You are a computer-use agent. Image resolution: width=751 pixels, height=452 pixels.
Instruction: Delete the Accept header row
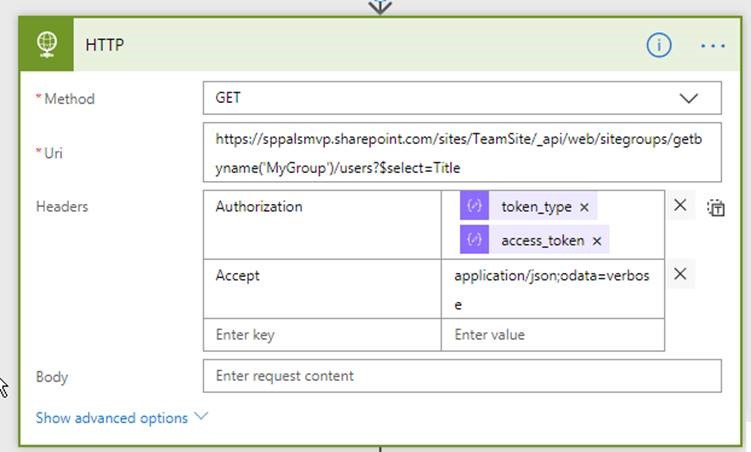coord(680,274)
